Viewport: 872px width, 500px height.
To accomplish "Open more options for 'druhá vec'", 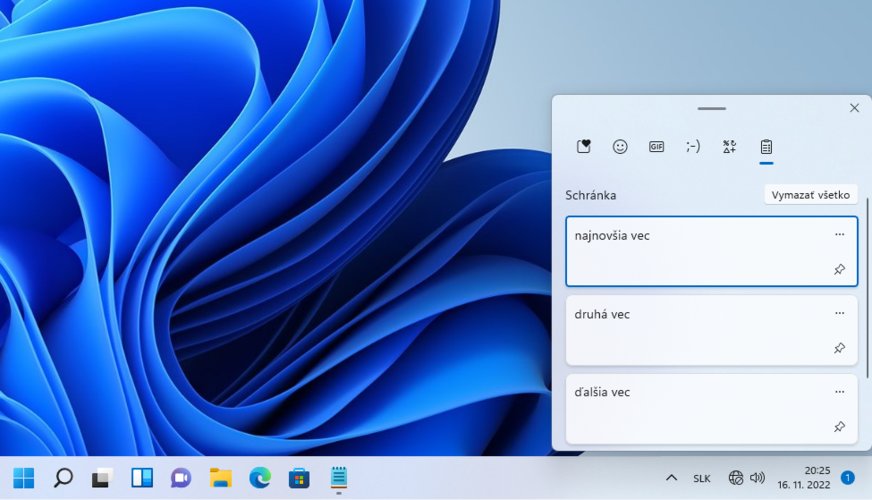I will click(x=839, y=313).
